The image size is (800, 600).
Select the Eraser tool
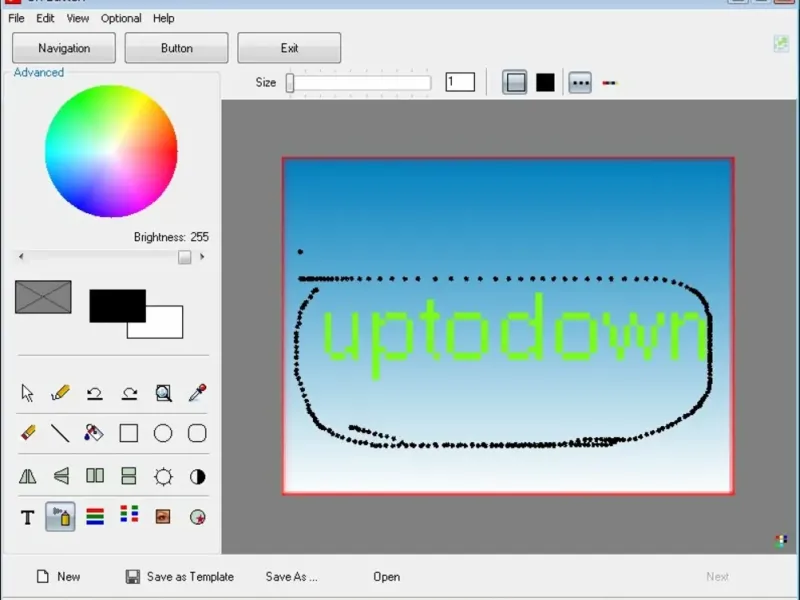tap(28, 433)
